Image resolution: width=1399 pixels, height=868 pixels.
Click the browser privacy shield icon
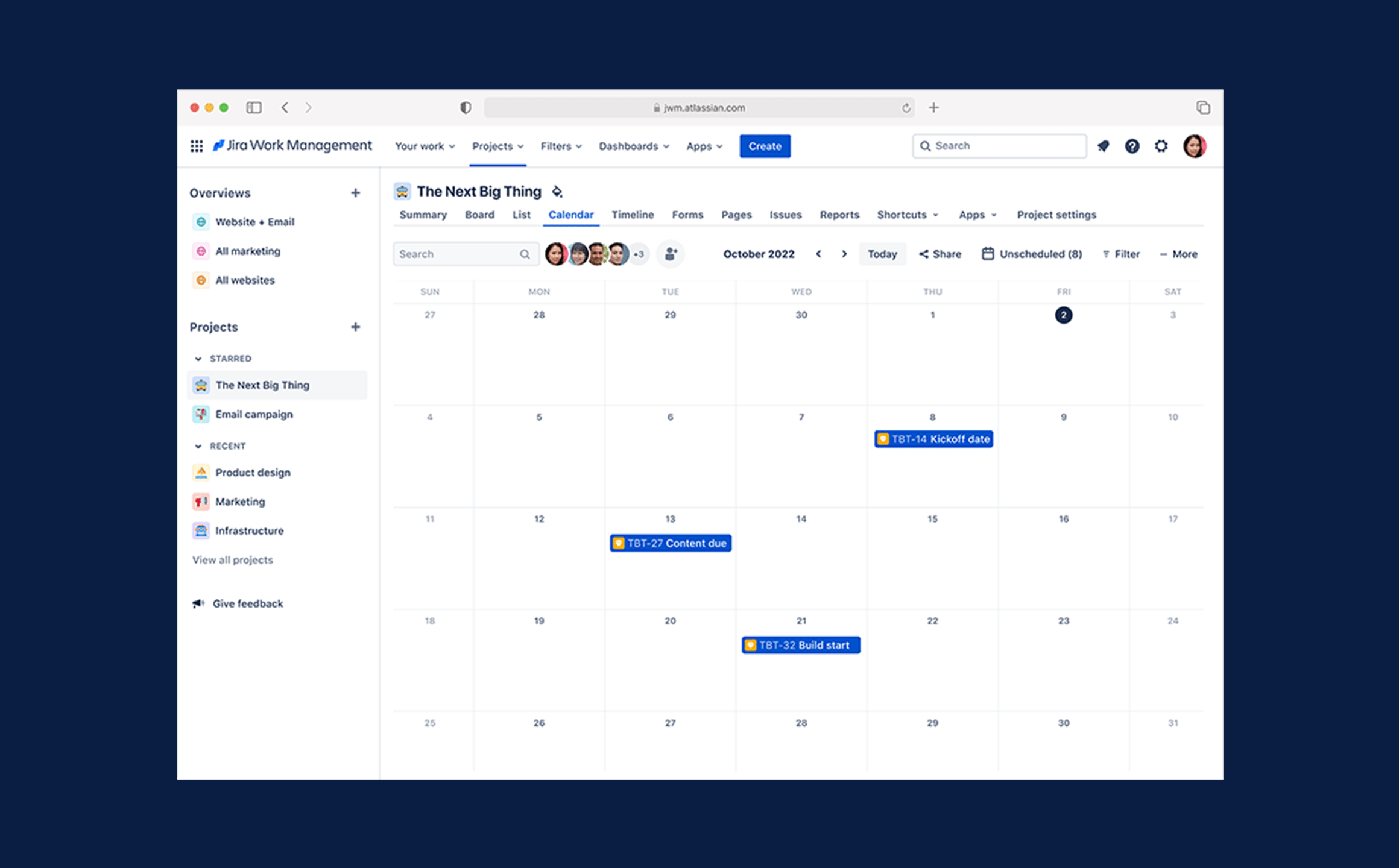(x=466, y=107)
